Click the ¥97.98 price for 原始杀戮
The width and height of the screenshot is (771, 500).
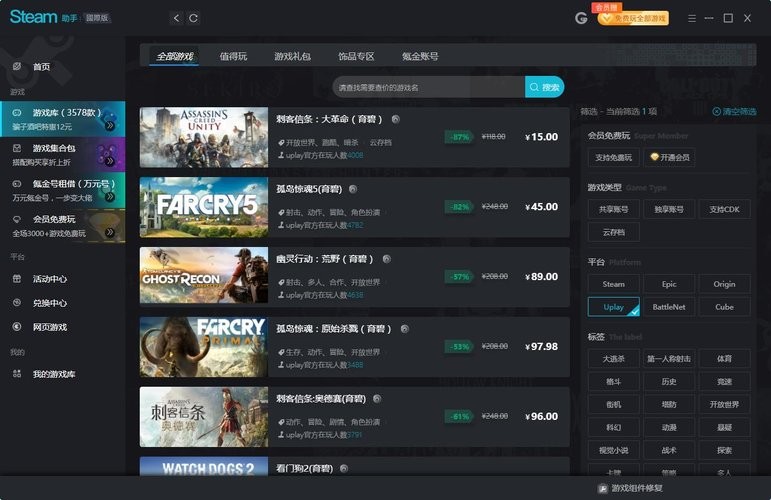(541, 347)
